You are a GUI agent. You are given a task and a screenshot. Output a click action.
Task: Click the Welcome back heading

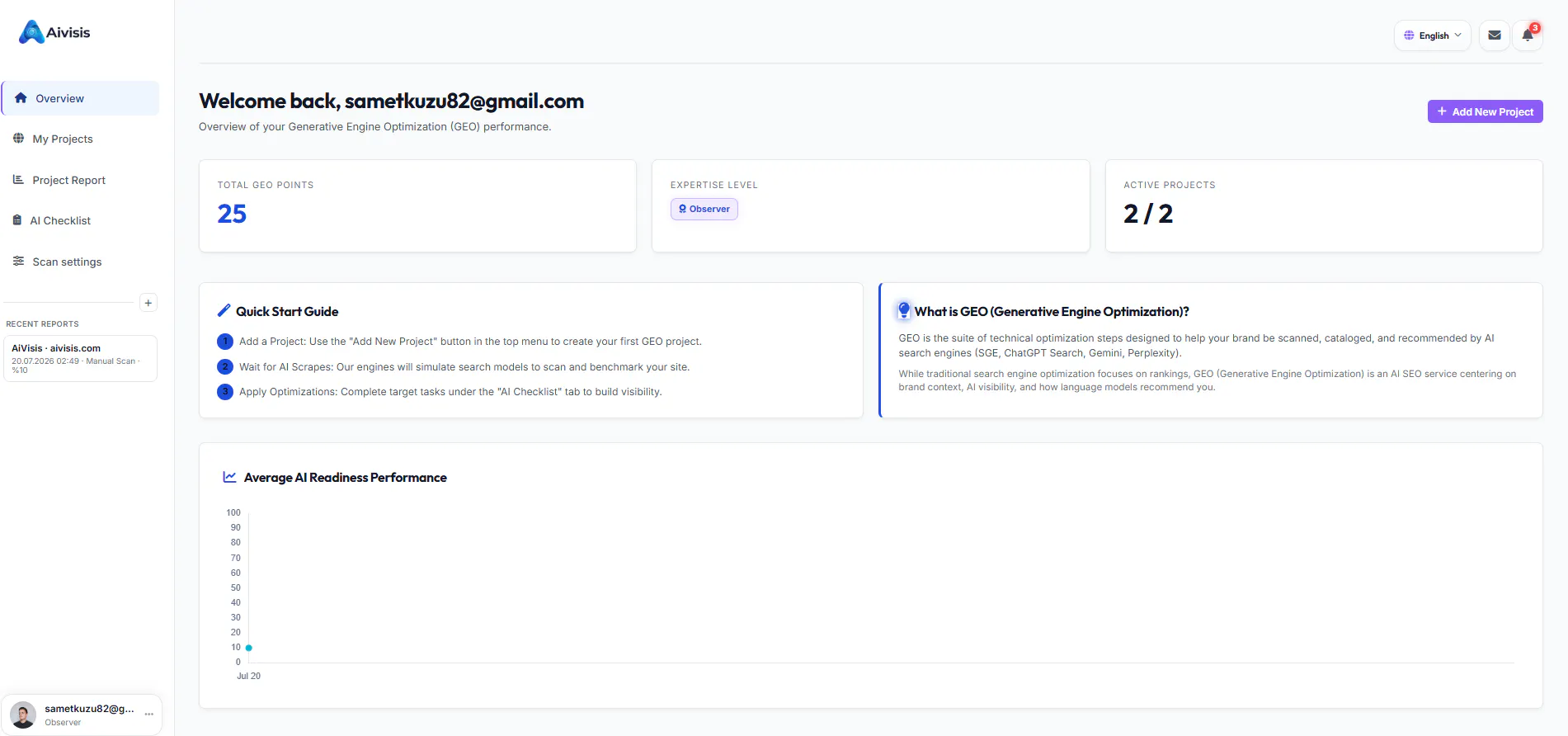391,101
